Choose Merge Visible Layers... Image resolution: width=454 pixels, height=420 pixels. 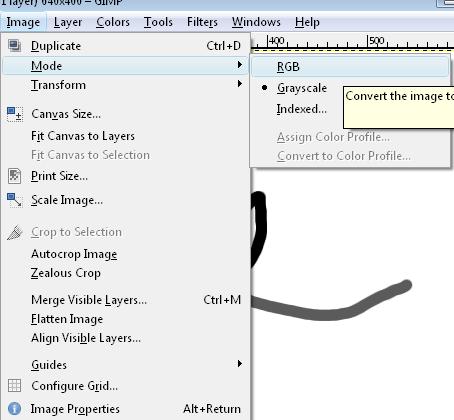click(125, 300)
